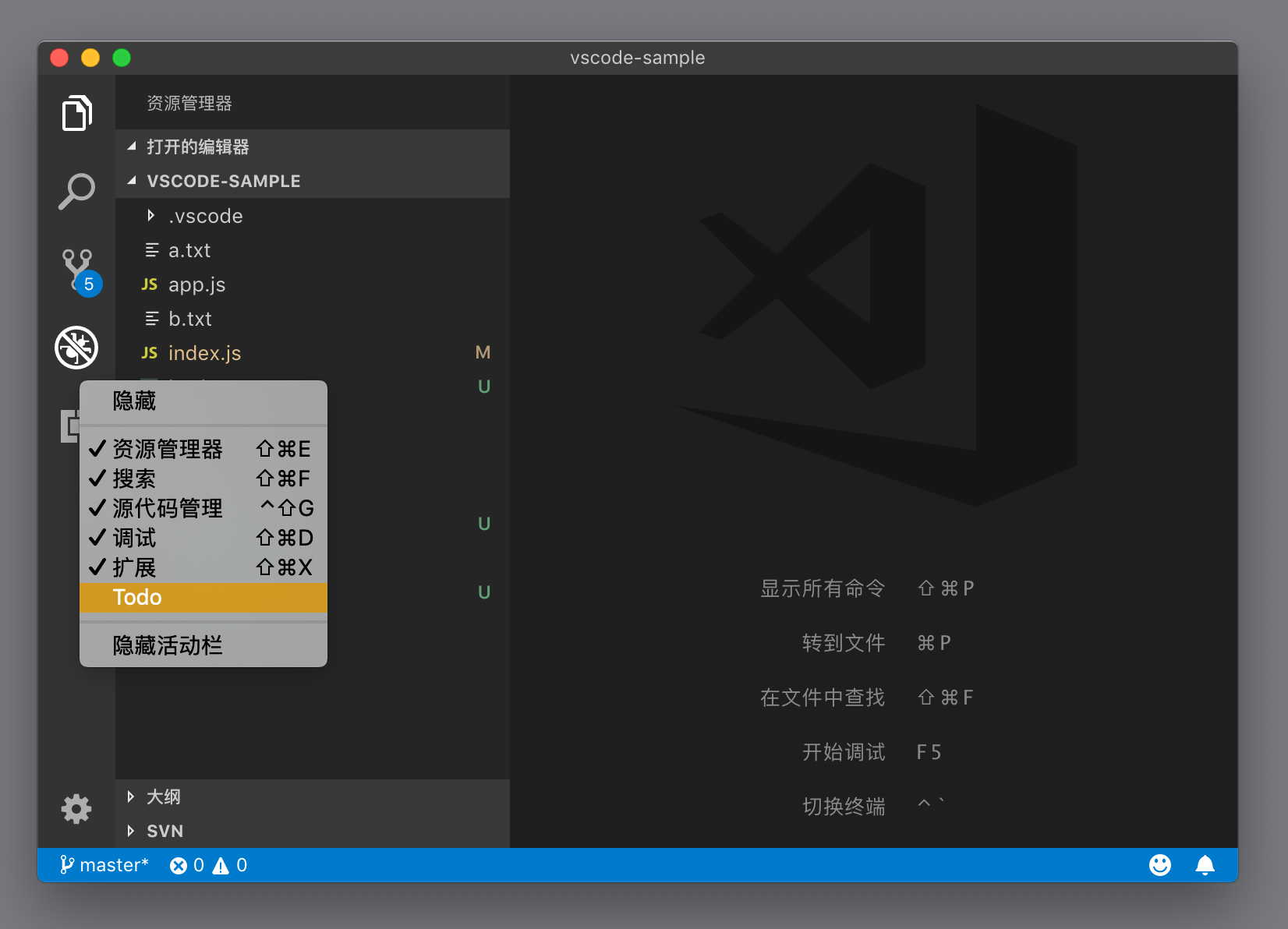This screenshot has width=1288, height=929.
Task: Toggle 扩展 visibility in context menu
Action: (203, 567)
